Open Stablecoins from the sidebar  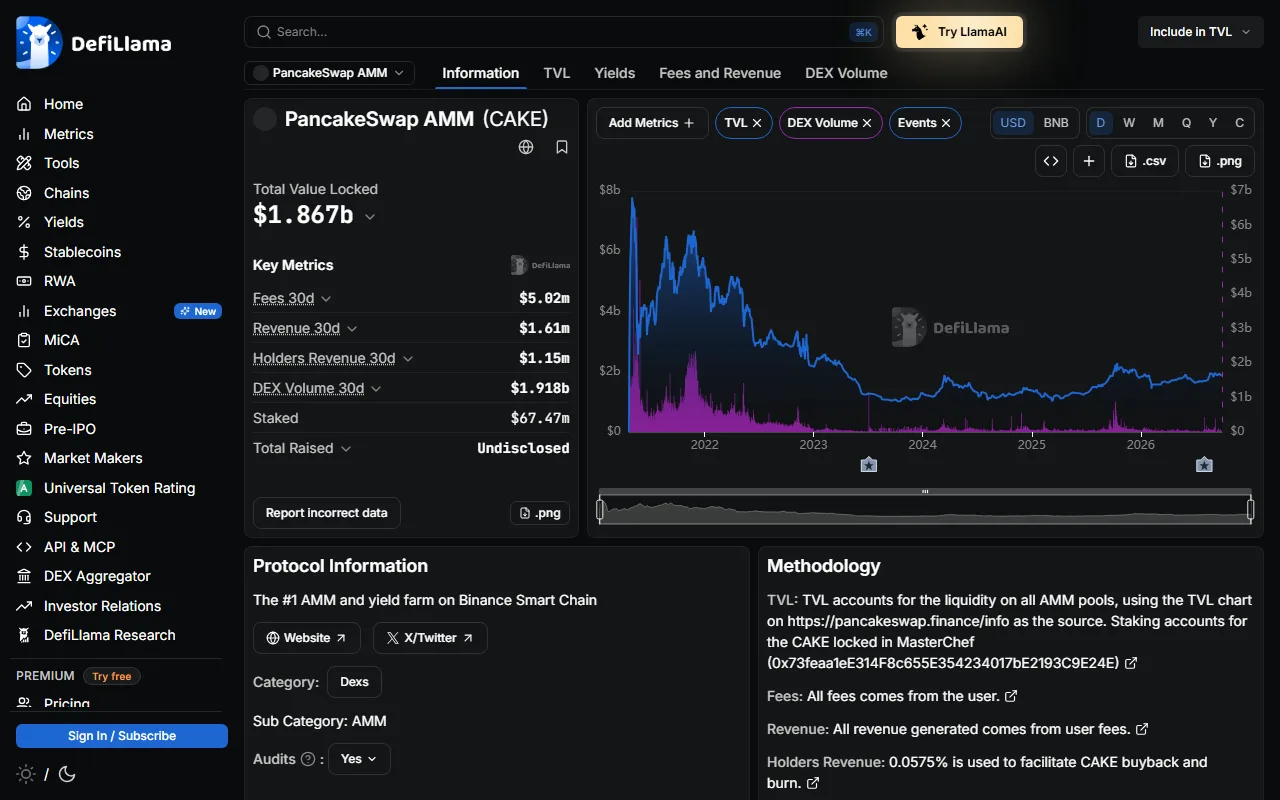pos(119,252)
